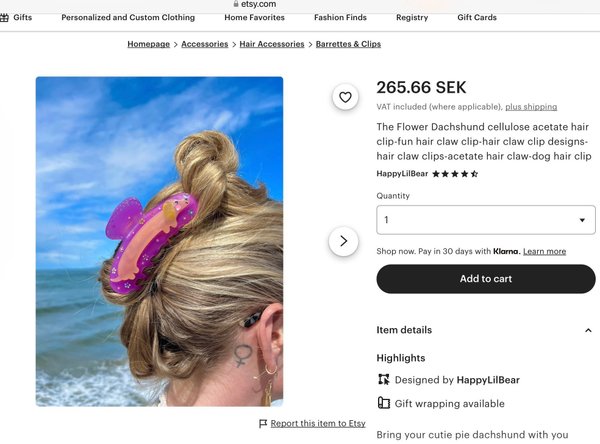Collapse the Item details section

588,330
